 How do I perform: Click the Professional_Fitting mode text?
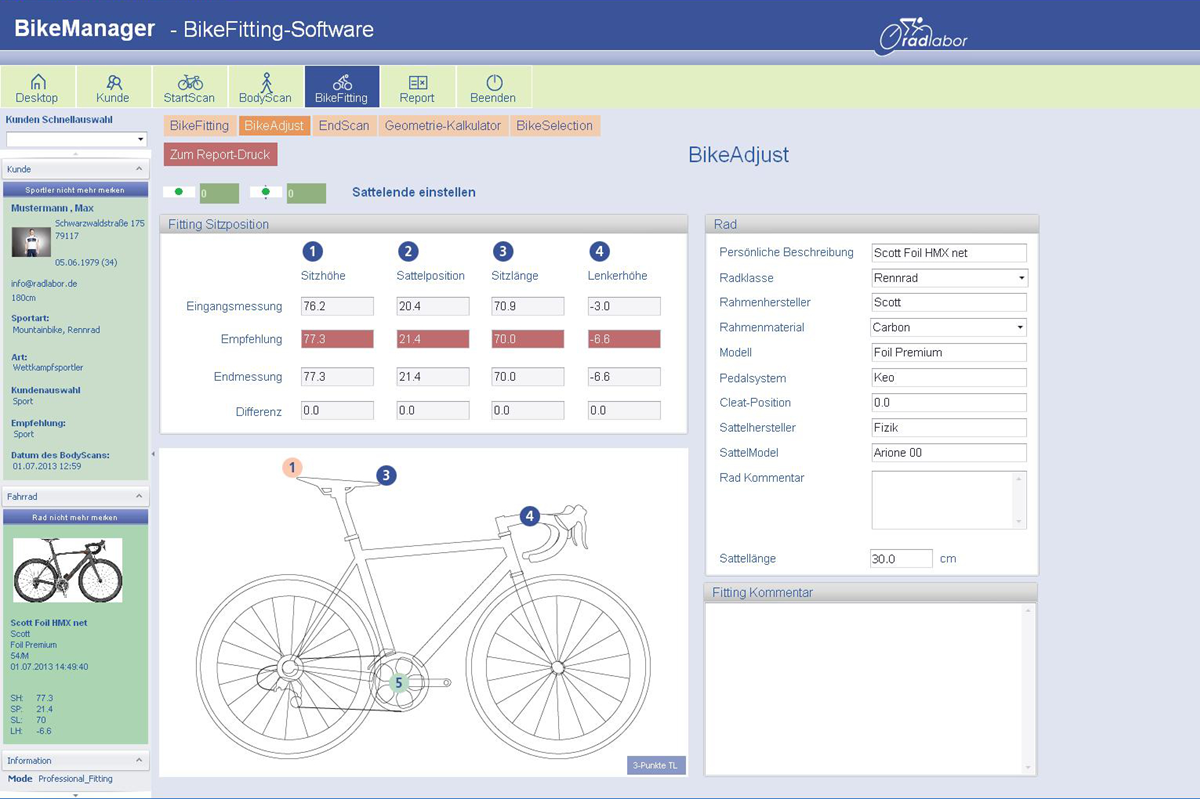click(76, 778)
